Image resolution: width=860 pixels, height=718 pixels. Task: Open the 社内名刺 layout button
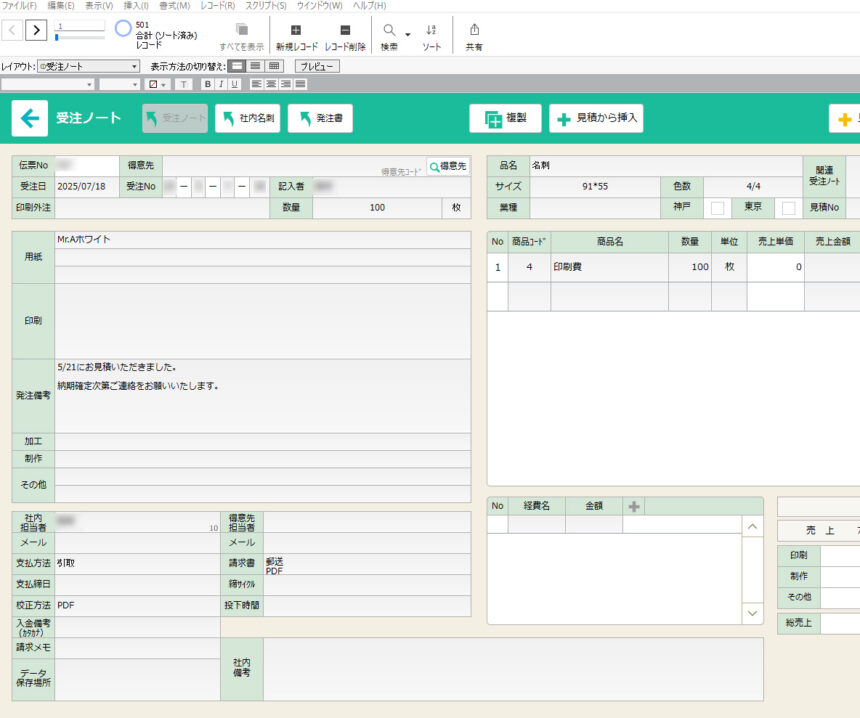tap(248, 118)
